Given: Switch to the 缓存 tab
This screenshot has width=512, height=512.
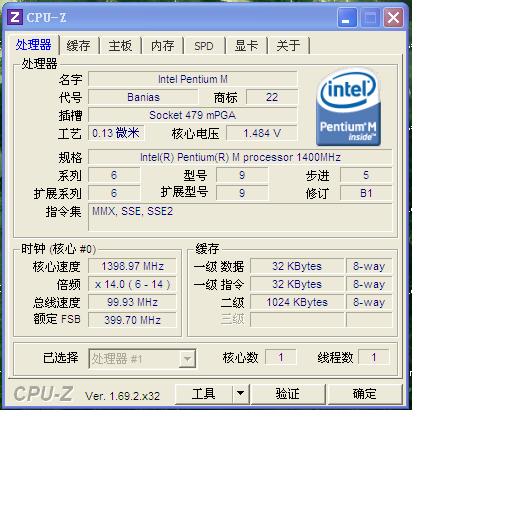Looking at the screenshot, I should coord(78,46).
